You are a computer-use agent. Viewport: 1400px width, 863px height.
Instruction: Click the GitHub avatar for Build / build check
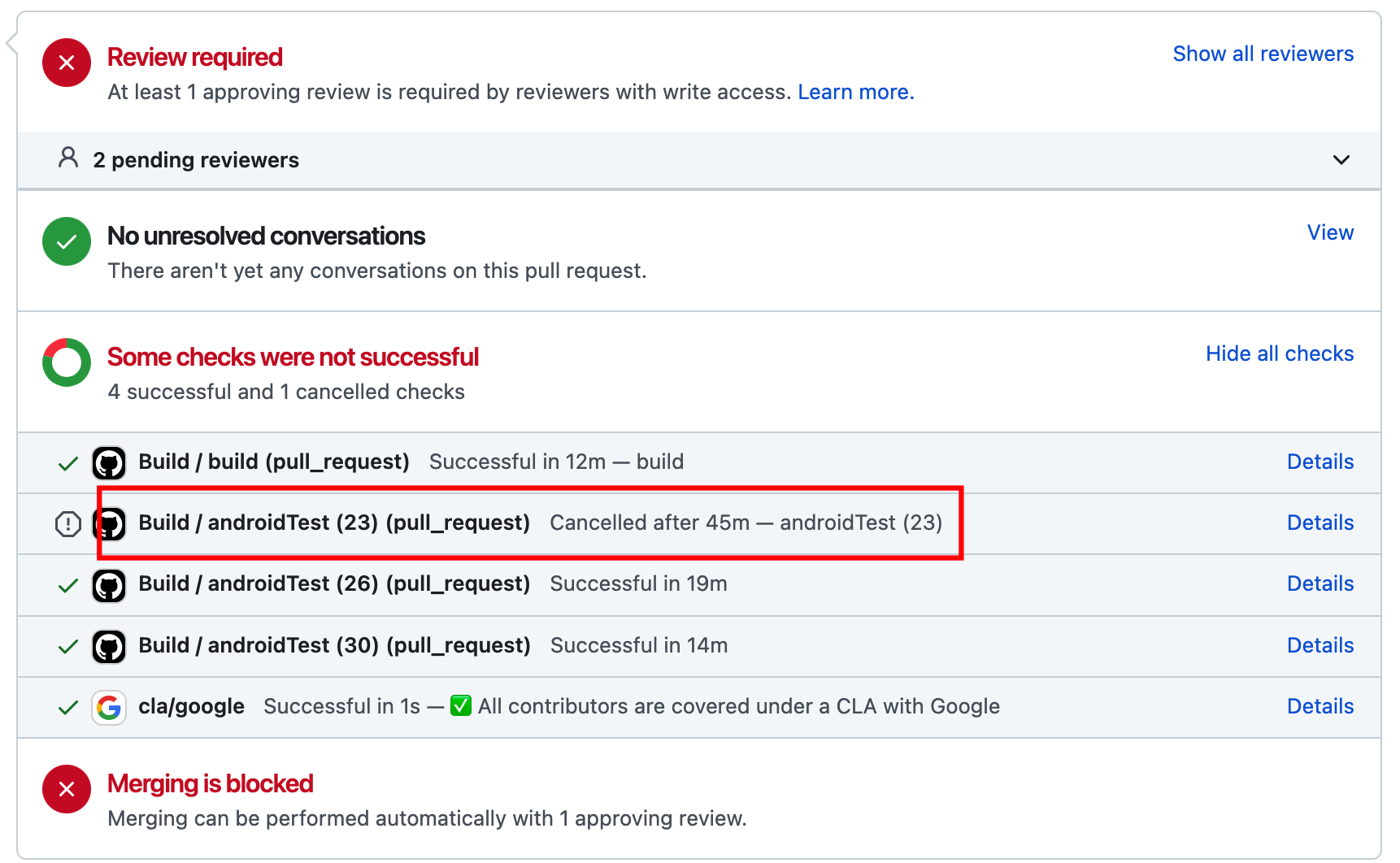(109, 463)
